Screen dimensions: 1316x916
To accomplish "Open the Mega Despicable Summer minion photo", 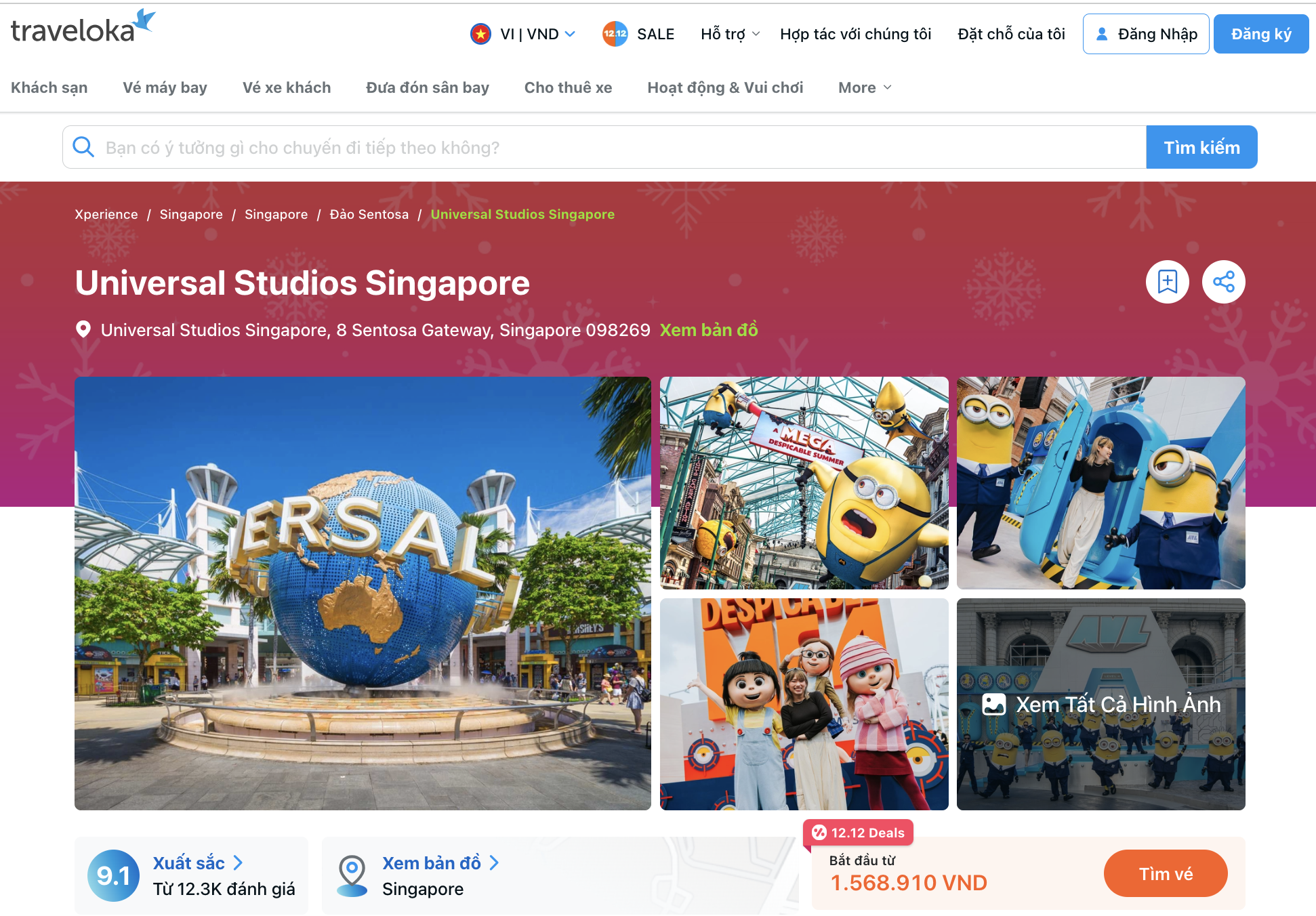I will (x=804, y=483).
